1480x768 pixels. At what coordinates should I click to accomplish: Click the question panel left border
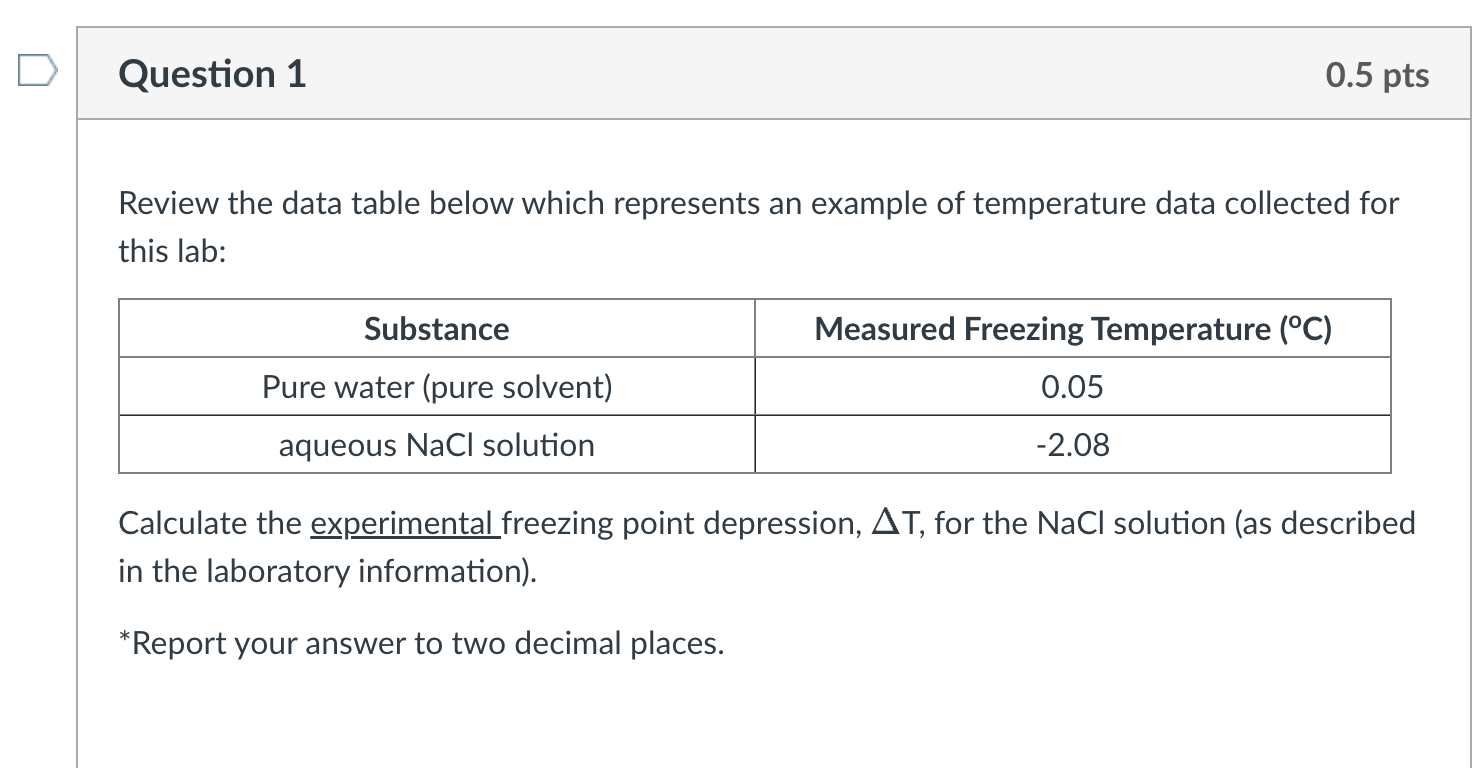tap(79, 400)
